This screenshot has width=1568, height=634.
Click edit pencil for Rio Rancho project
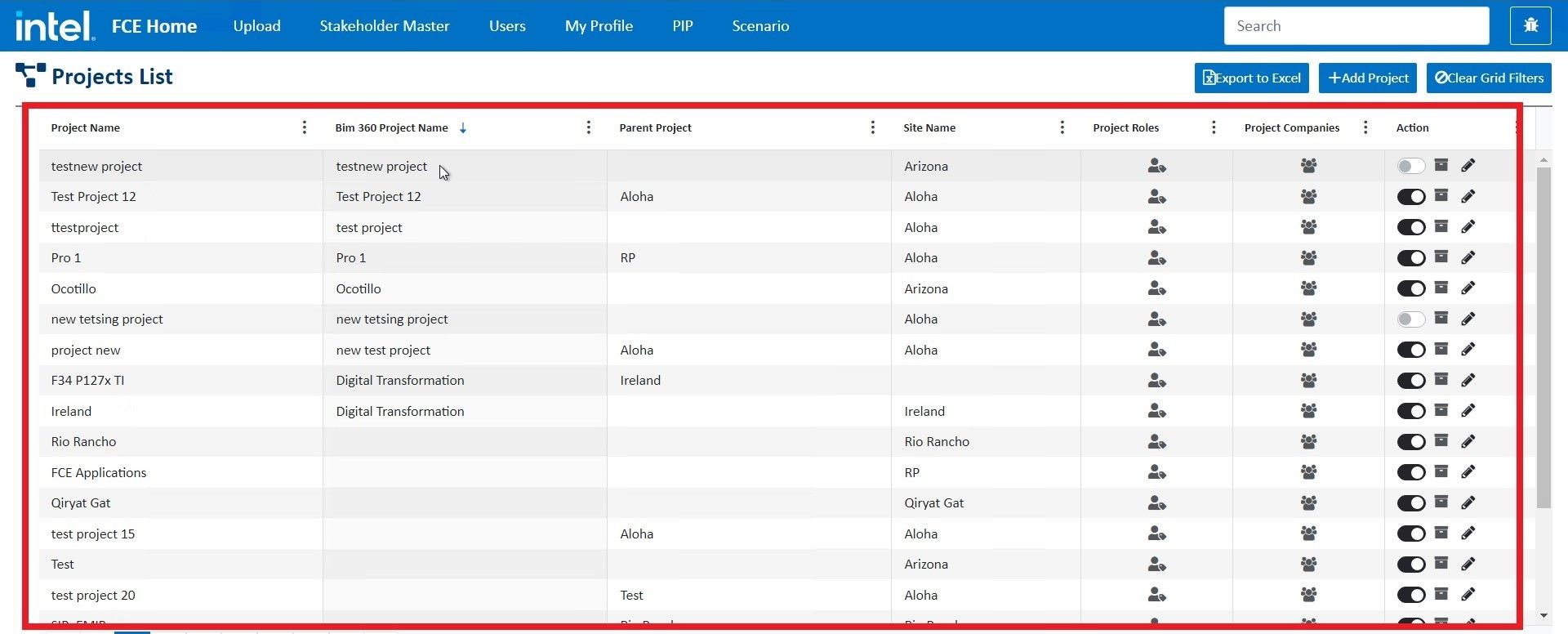1468,442
